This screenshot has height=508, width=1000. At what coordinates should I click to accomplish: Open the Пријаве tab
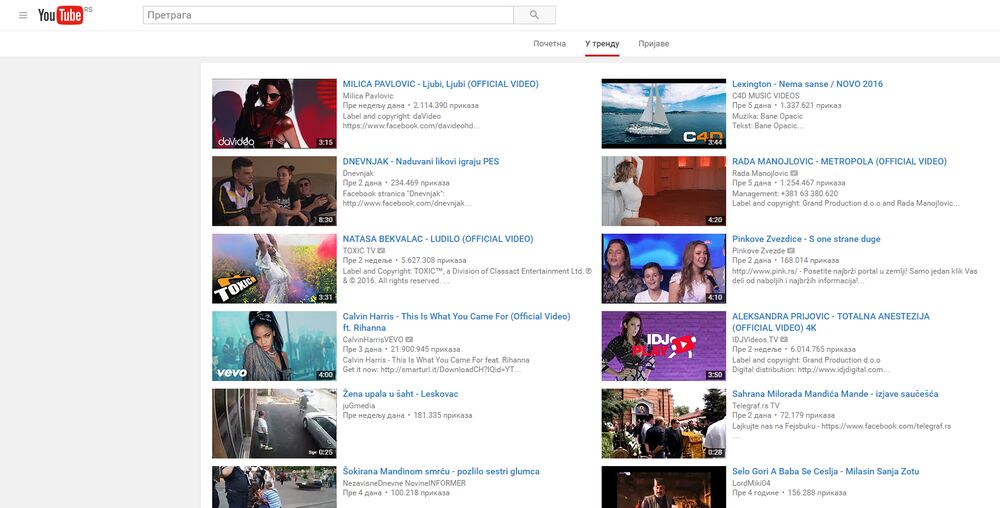653,44
